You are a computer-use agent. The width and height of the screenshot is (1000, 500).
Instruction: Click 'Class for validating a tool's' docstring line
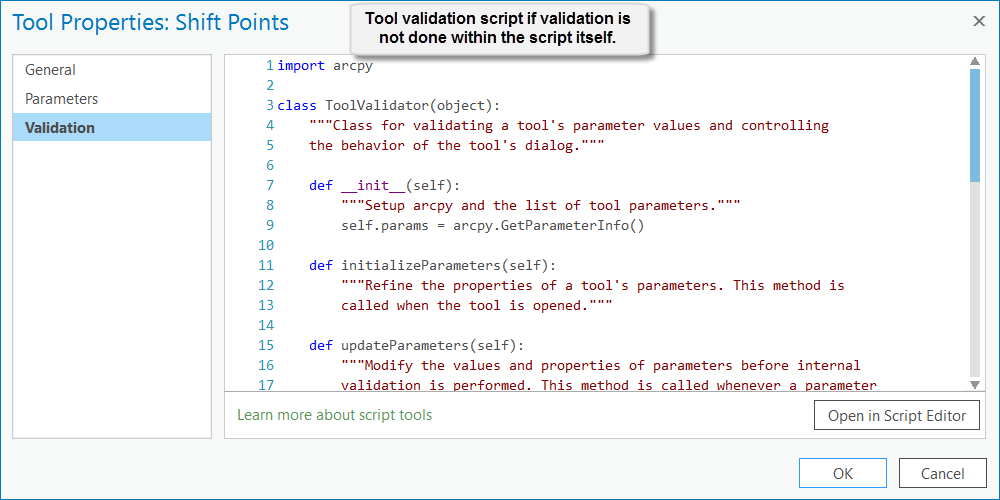pos(569,126)
